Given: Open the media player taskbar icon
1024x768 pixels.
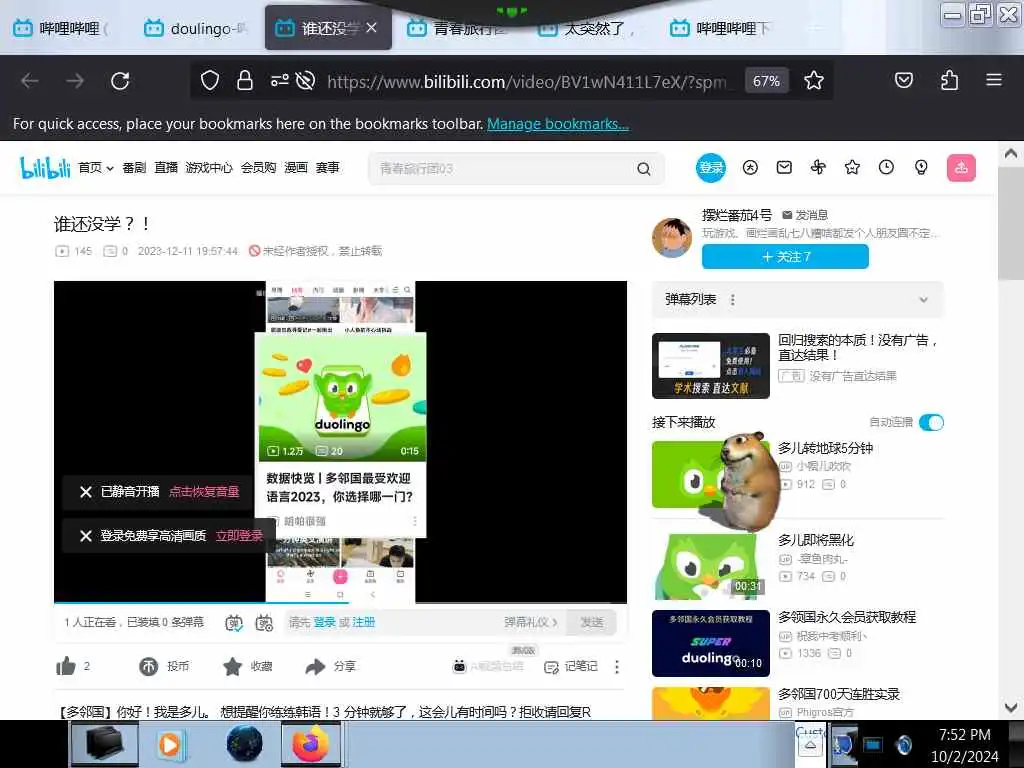Looking at the screenshot, I should (x=169, y=744).
